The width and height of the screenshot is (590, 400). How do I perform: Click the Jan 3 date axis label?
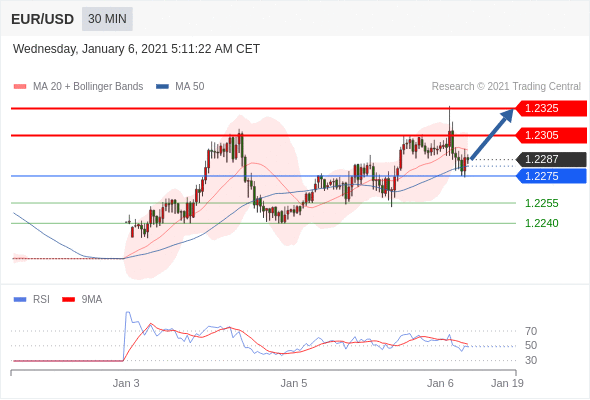point(126,383)
